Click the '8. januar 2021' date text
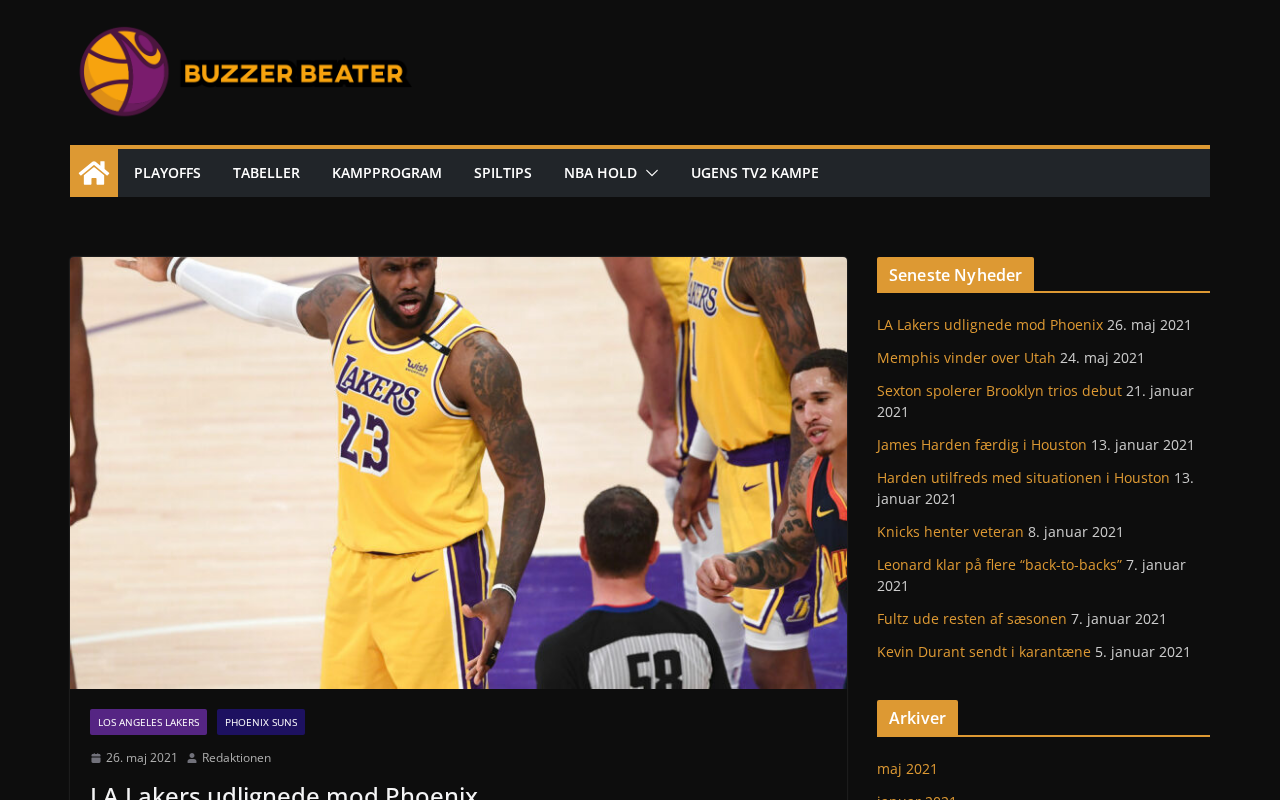Screen dimensions: 1280x800 tap(1076, 532)
